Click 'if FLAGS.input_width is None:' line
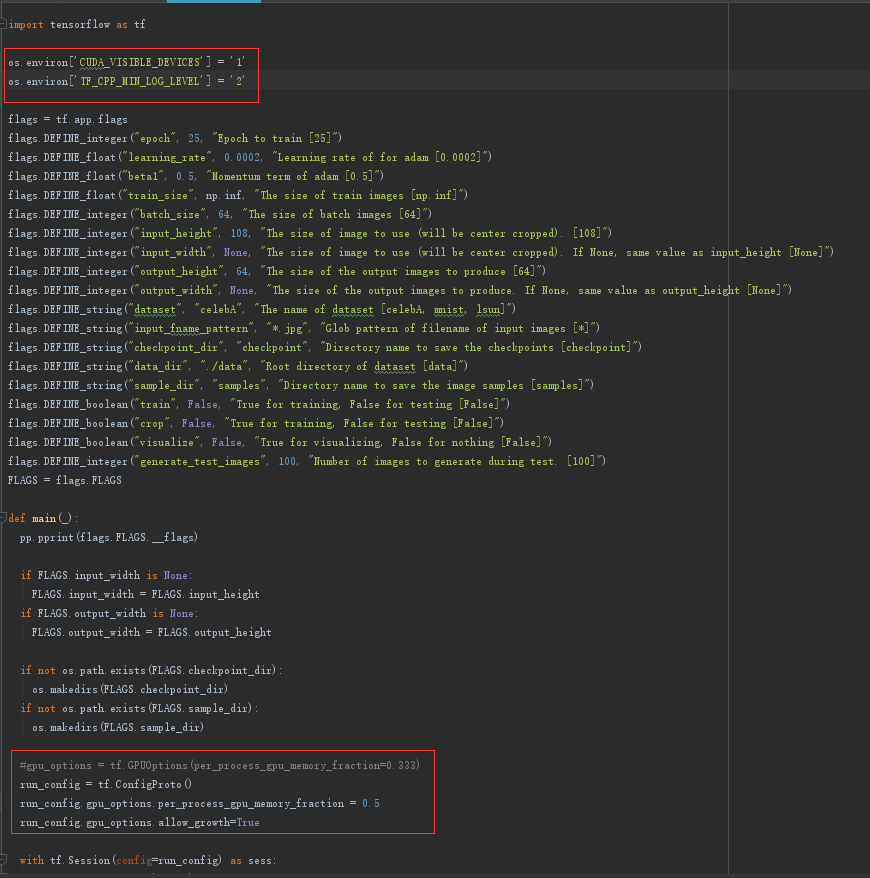This screenshot has width=870, height=878. point(106,576)
